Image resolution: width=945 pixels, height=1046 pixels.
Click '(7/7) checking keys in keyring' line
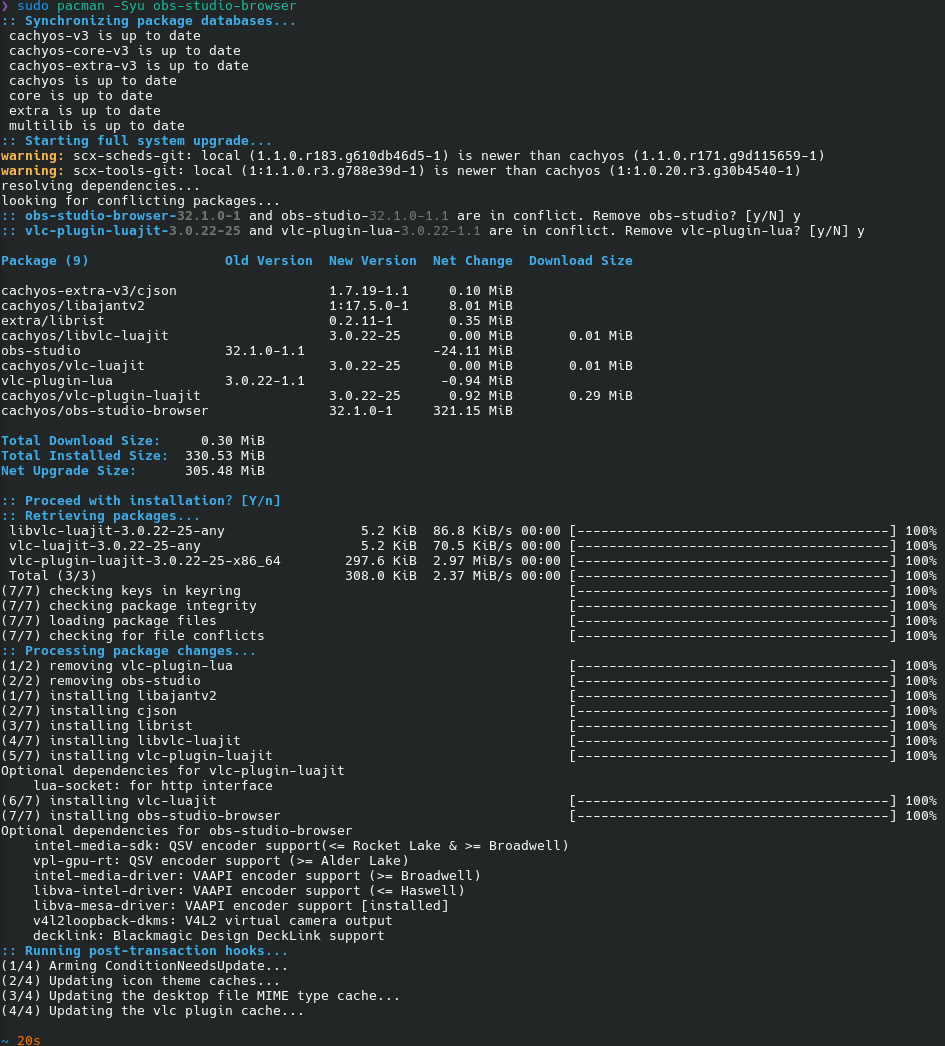click(469, 591)
